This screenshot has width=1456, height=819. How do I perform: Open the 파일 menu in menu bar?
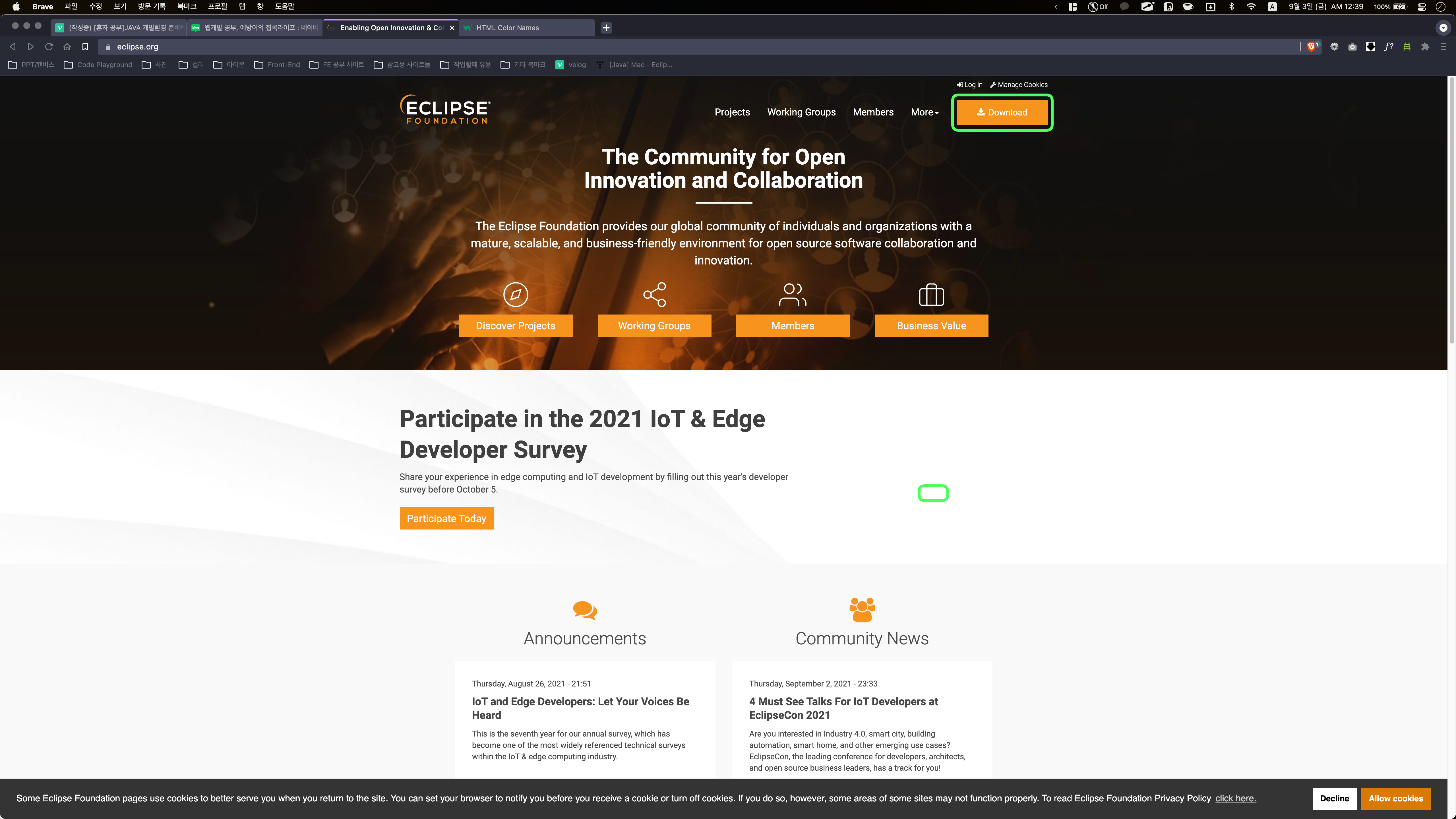pyautogui.click(x=71, y=7)
